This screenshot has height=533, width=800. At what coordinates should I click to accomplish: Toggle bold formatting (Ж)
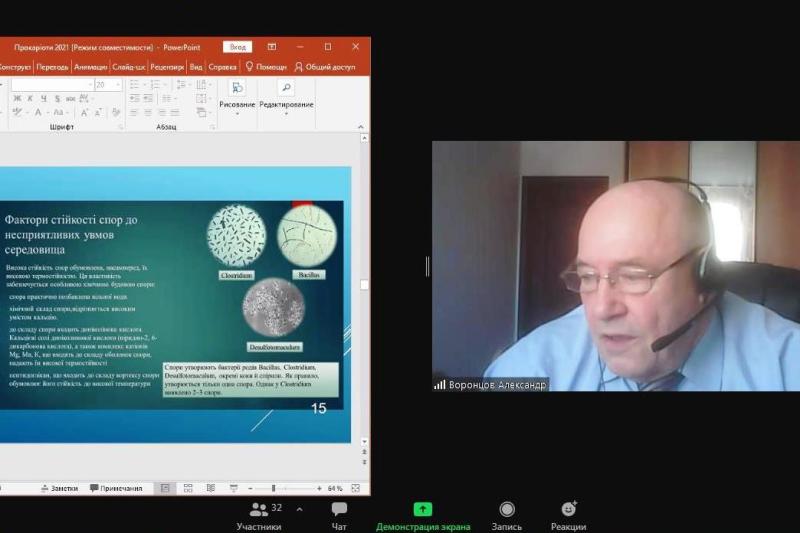17,98
